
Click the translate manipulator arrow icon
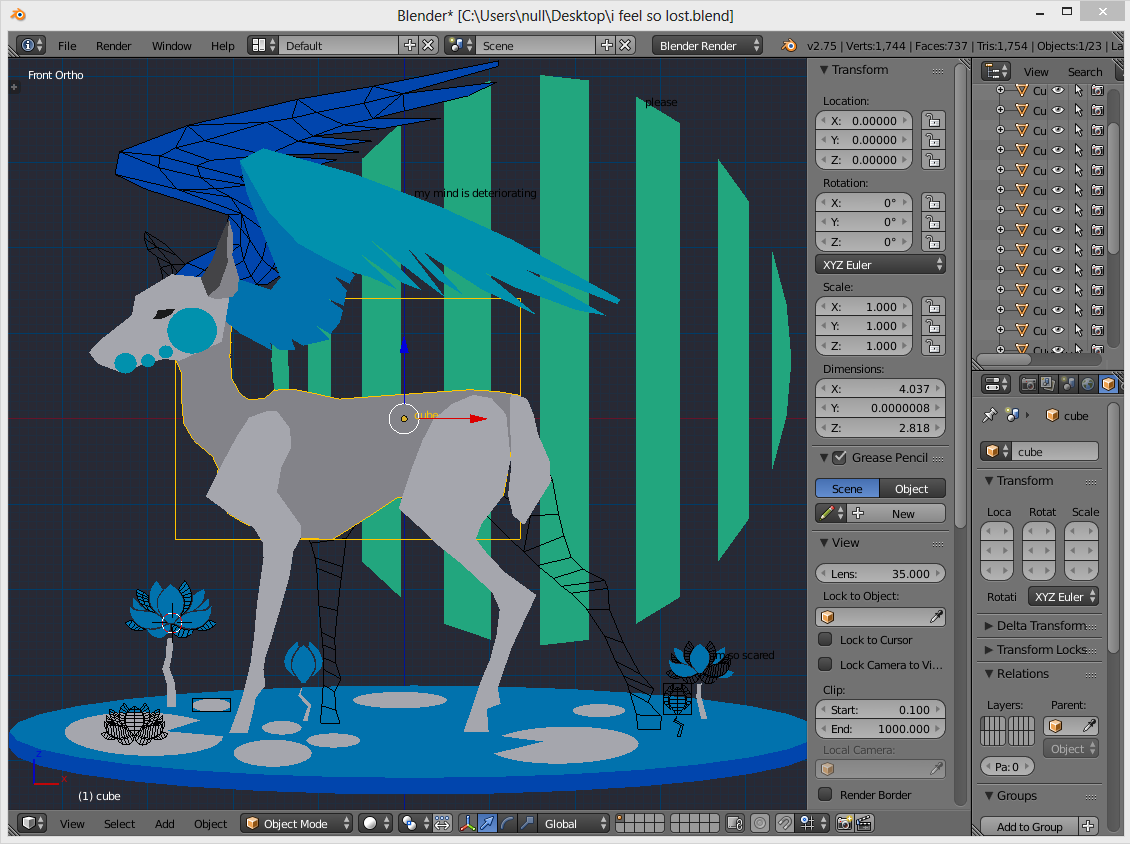487,824
